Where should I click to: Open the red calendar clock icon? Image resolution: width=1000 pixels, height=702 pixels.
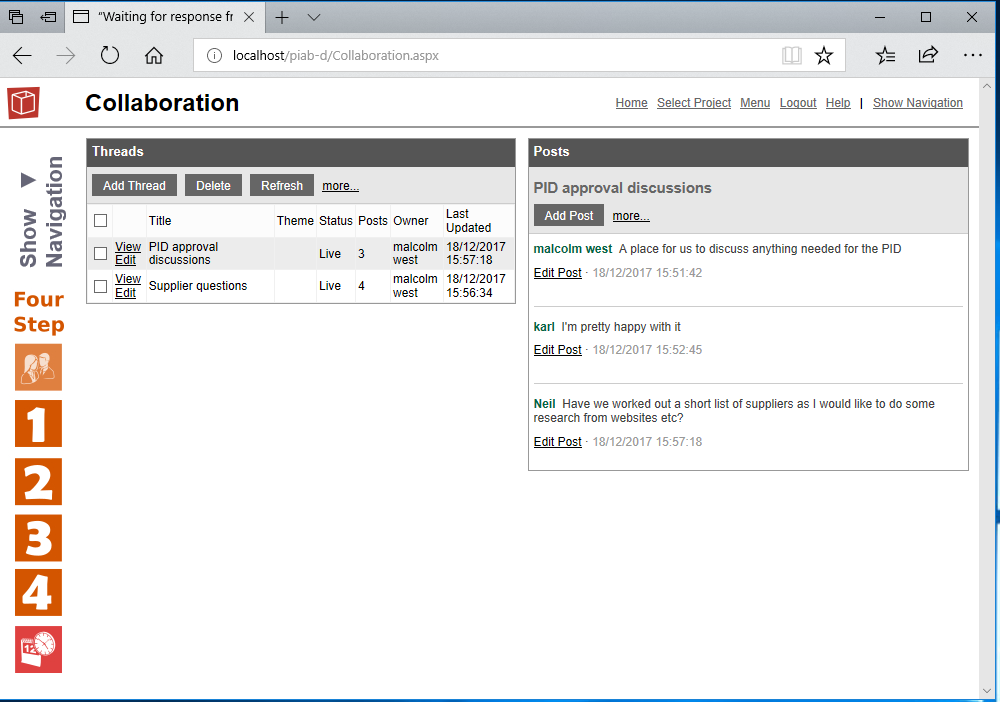click(x=38, y=649)
